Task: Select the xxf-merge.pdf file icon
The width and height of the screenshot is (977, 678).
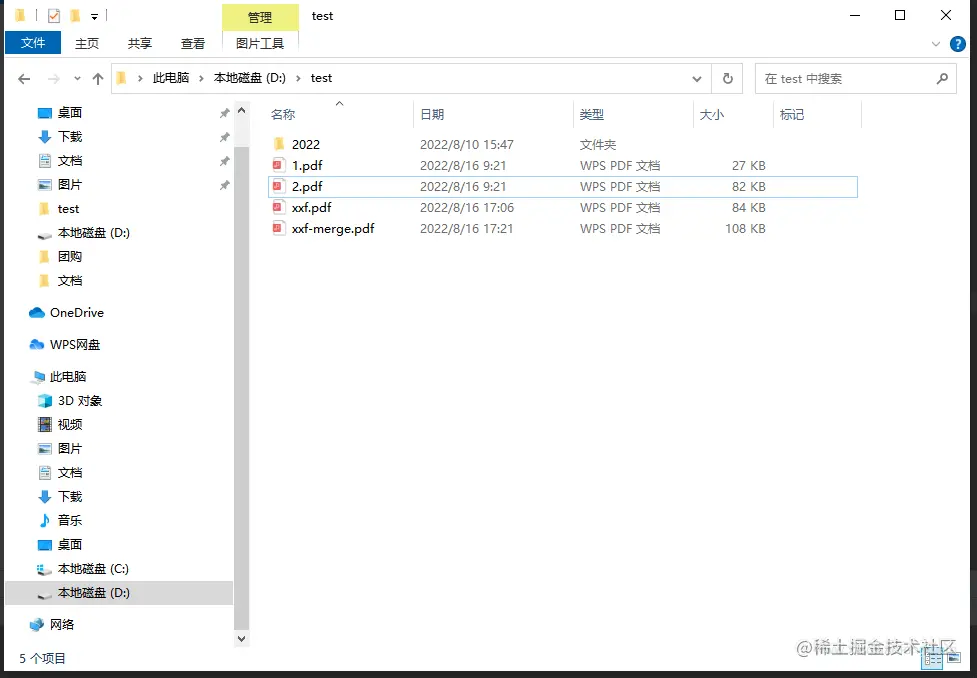Action: point(279,228)
